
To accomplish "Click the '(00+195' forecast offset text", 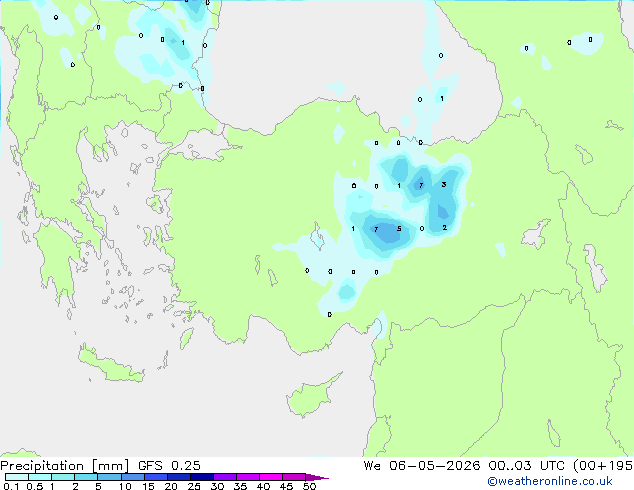I will pyautogui.click(x=603, y=466).
